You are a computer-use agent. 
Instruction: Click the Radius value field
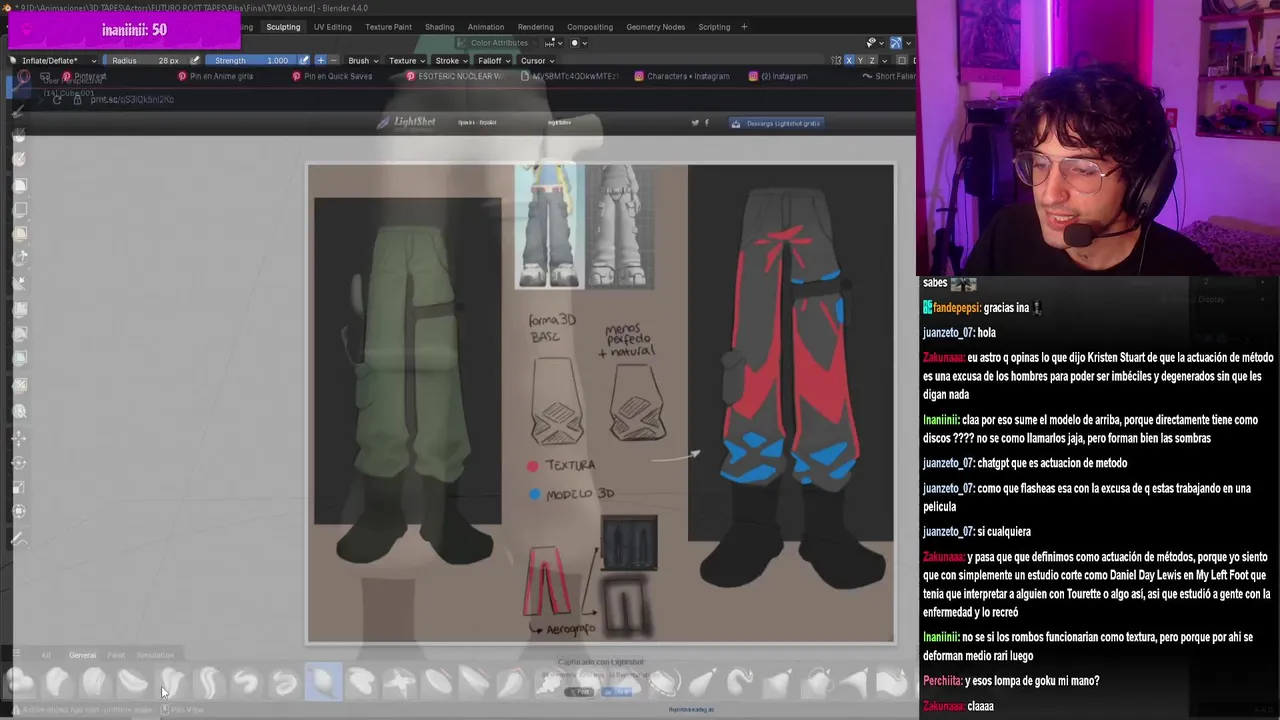146,60
